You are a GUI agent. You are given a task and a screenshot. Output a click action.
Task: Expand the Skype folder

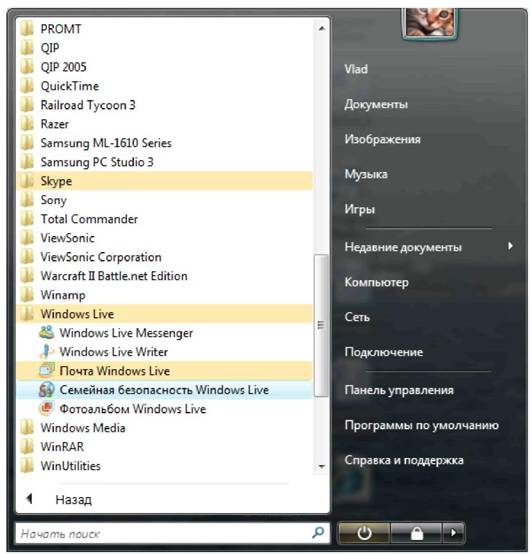[164, 181]
